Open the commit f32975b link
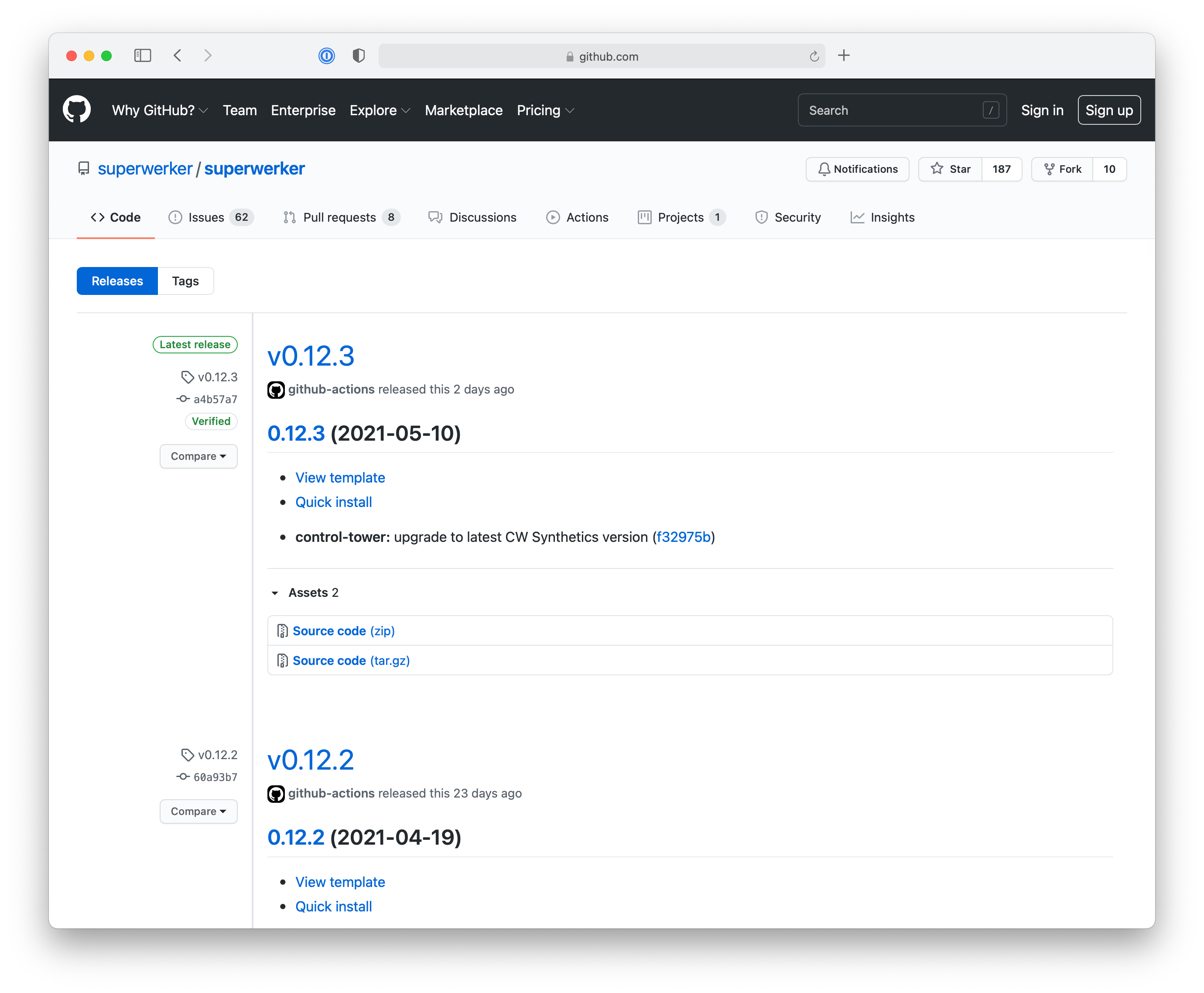Image resolution: width=1204 pixels, height=993 pixels. pos(684,537)
